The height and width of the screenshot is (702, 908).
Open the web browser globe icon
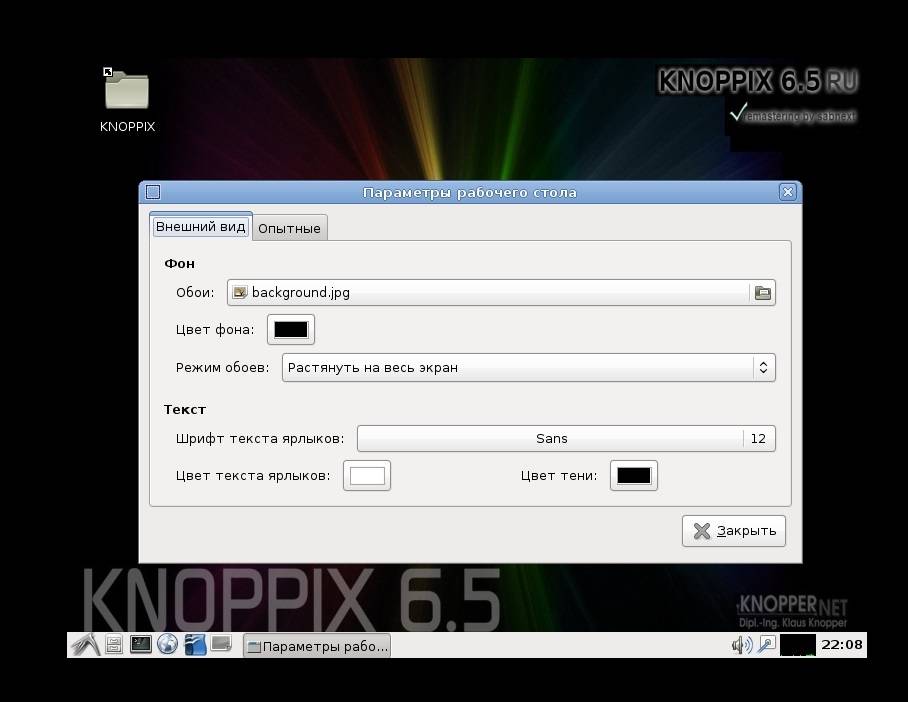click(x=167, y=644)
